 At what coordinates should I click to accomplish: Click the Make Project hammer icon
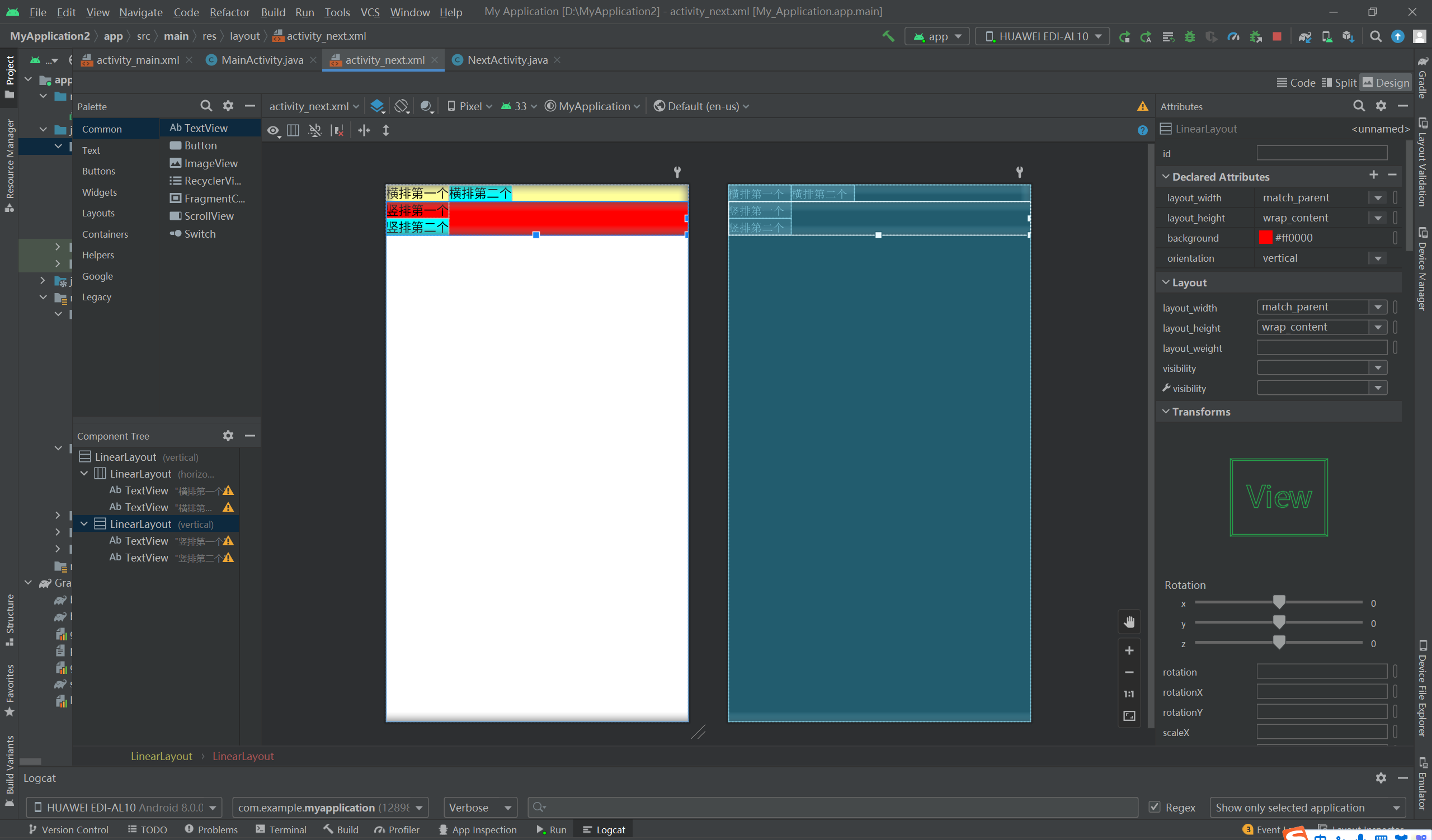coord(888,36)
